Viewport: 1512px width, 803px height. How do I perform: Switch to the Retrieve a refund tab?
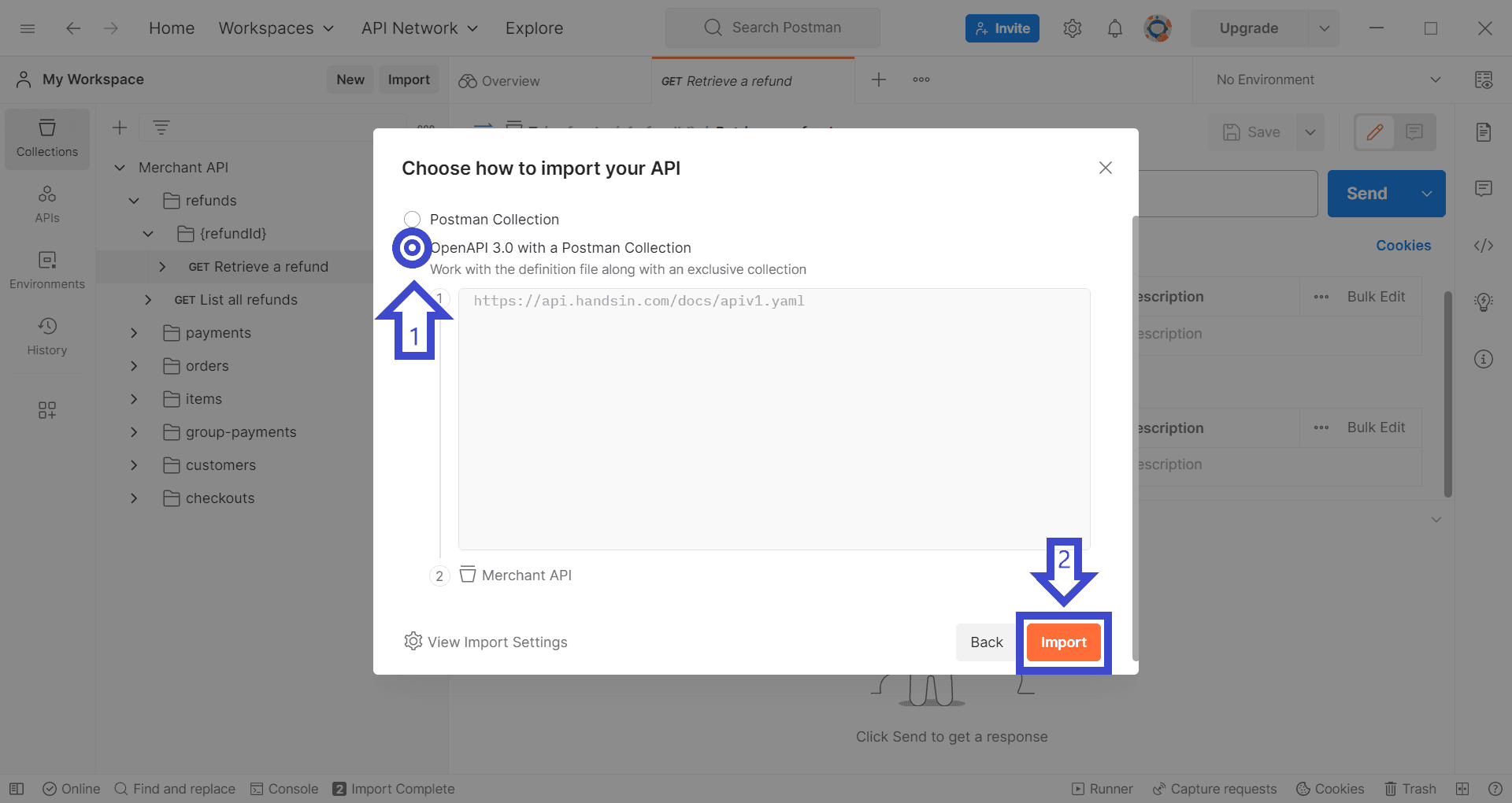(x=753, y=80)
